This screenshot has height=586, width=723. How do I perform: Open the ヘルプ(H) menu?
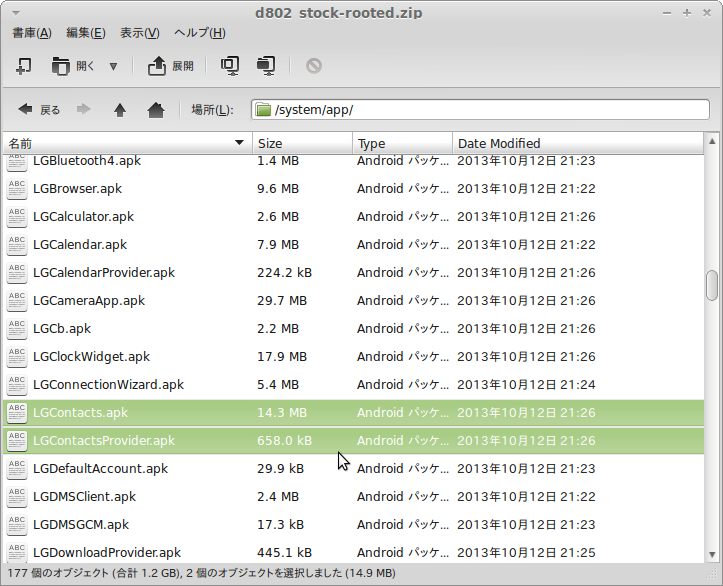(200, 33)
